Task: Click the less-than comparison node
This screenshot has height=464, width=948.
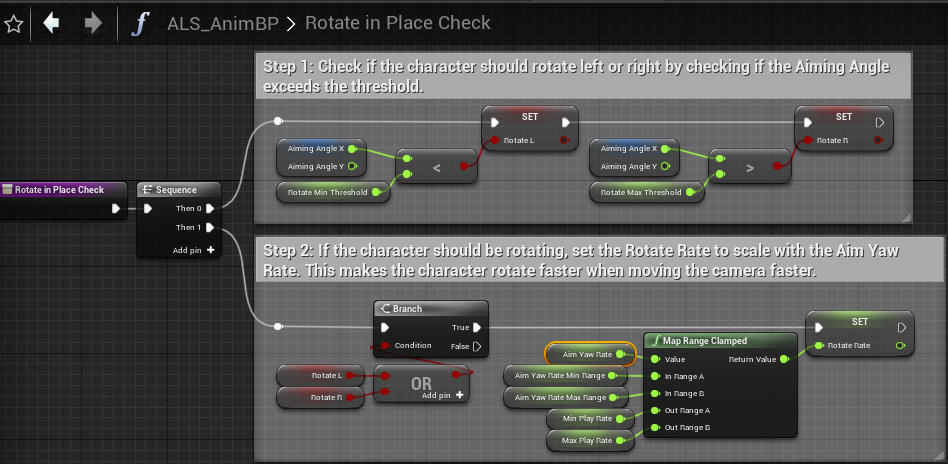Action: 436,169
